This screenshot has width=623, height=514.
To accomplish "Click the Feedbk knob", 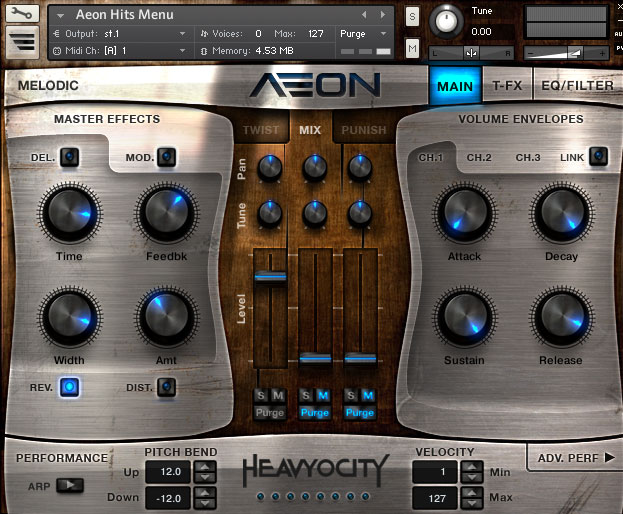I will tap(167, 214).
